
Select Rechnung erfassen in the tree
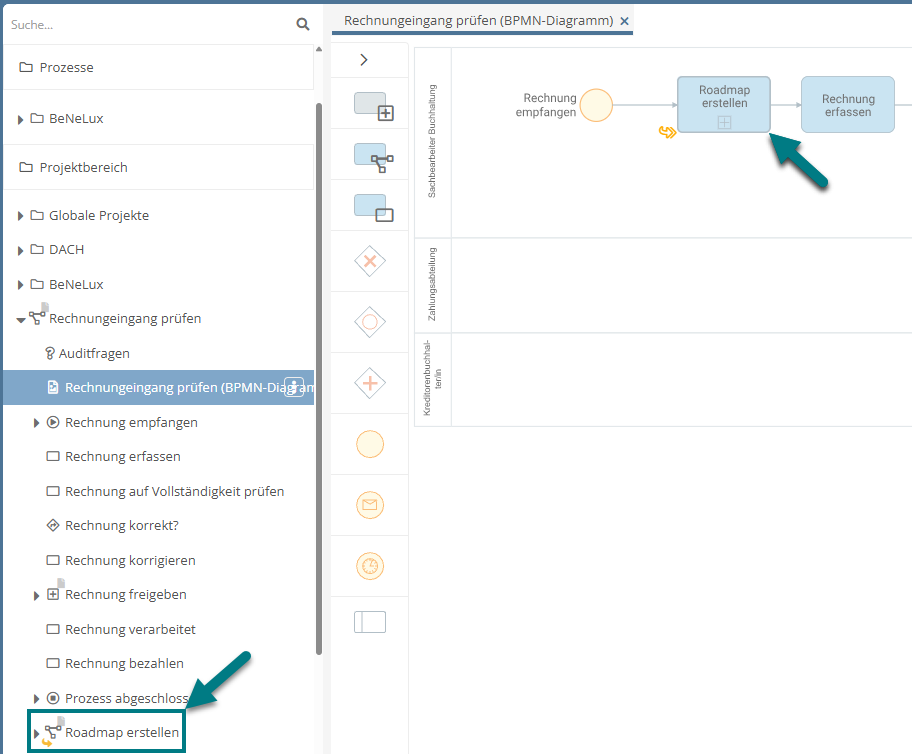[123, 457]
